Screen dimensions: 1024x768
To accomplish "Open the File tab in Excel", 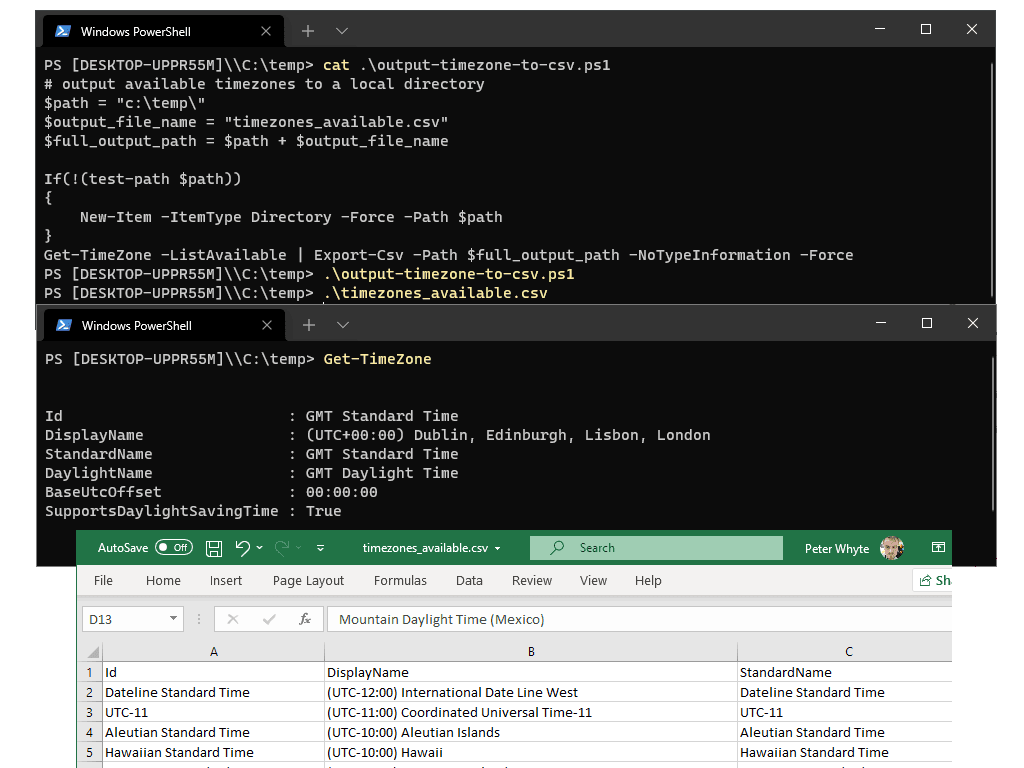I will (x=103, y=581).
